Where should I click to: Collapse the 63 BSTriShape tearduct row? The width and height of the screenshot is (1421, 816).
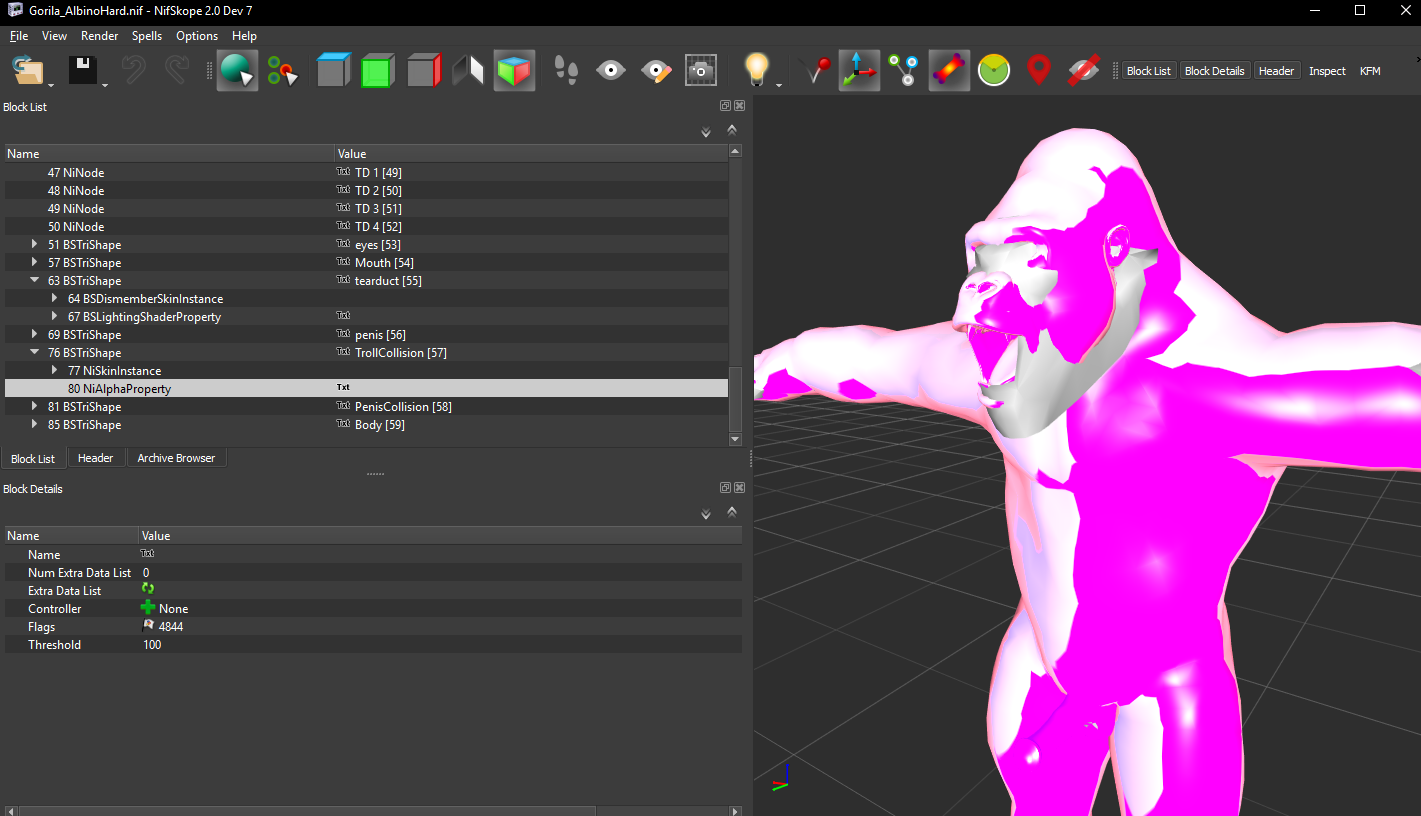35,281
